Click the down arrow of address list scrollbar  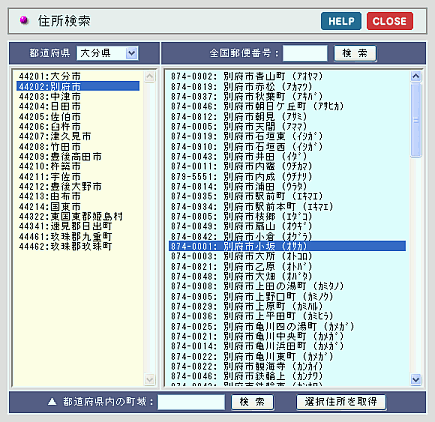click(416, 379)
